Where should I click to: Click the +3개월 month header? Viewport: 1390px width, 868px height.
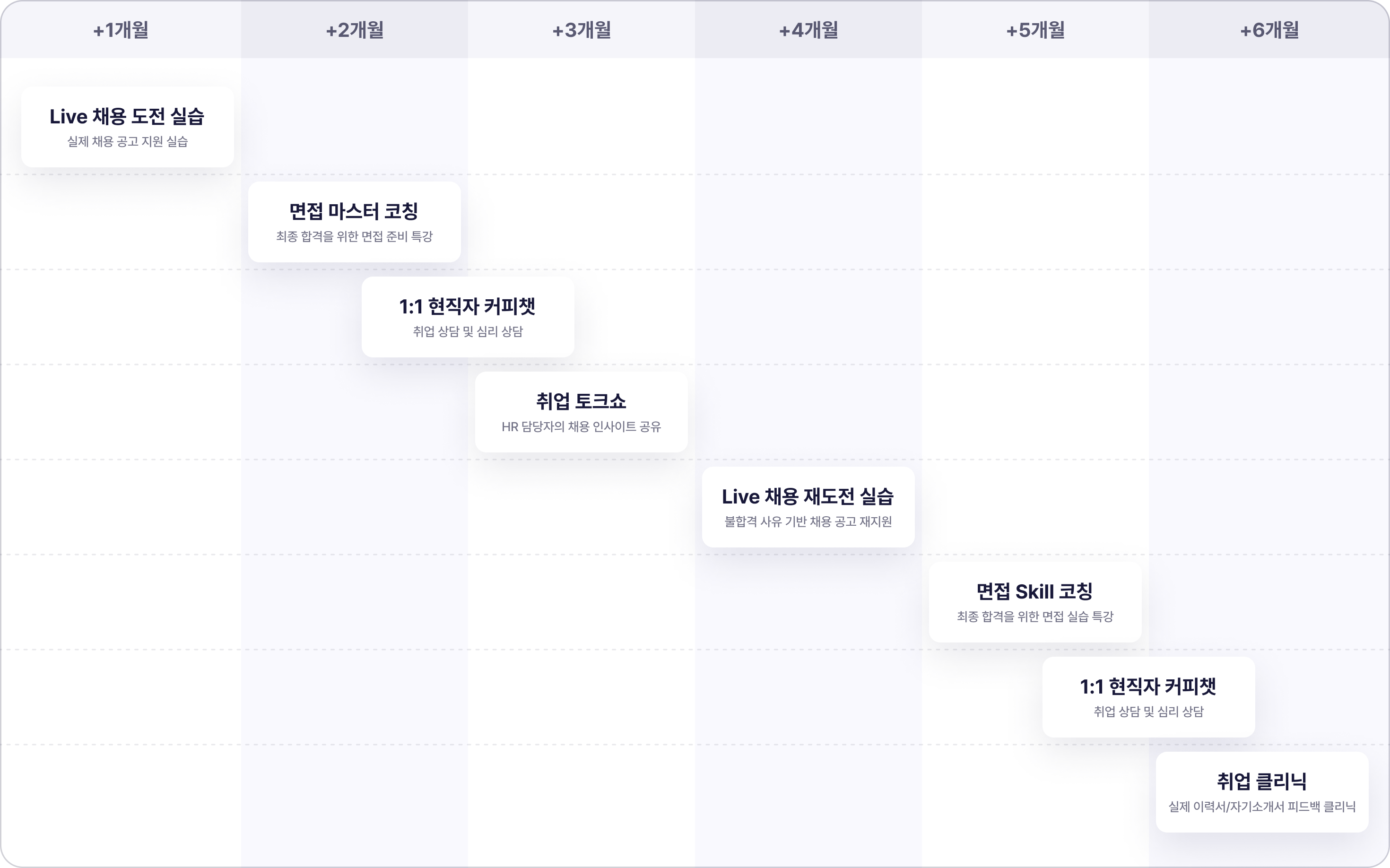pyautogui.click(x=581, y=30)
